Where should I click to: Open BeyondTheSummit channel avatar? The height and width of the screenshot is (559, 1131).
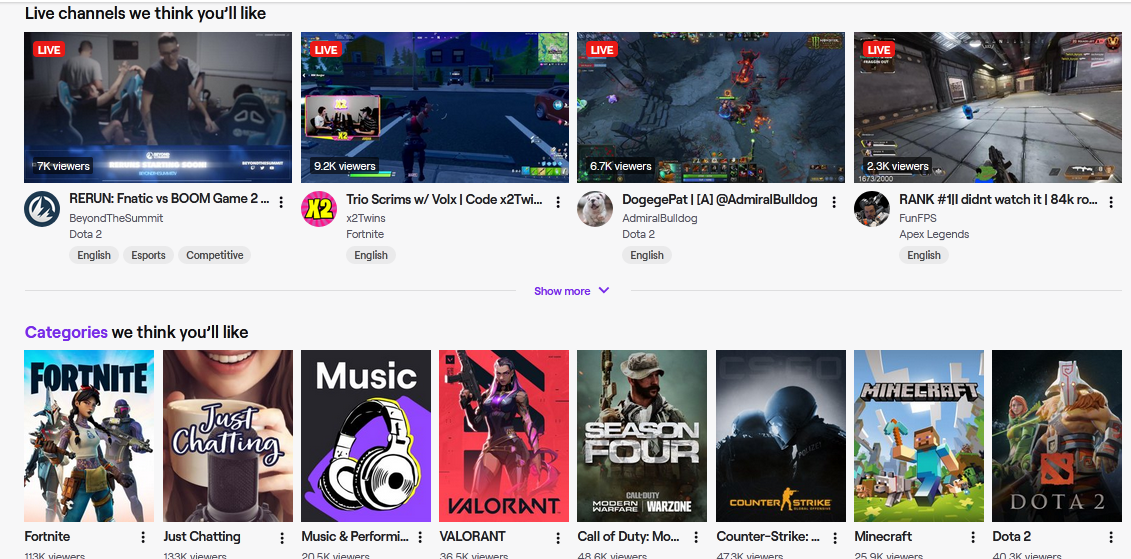point(42,209)
